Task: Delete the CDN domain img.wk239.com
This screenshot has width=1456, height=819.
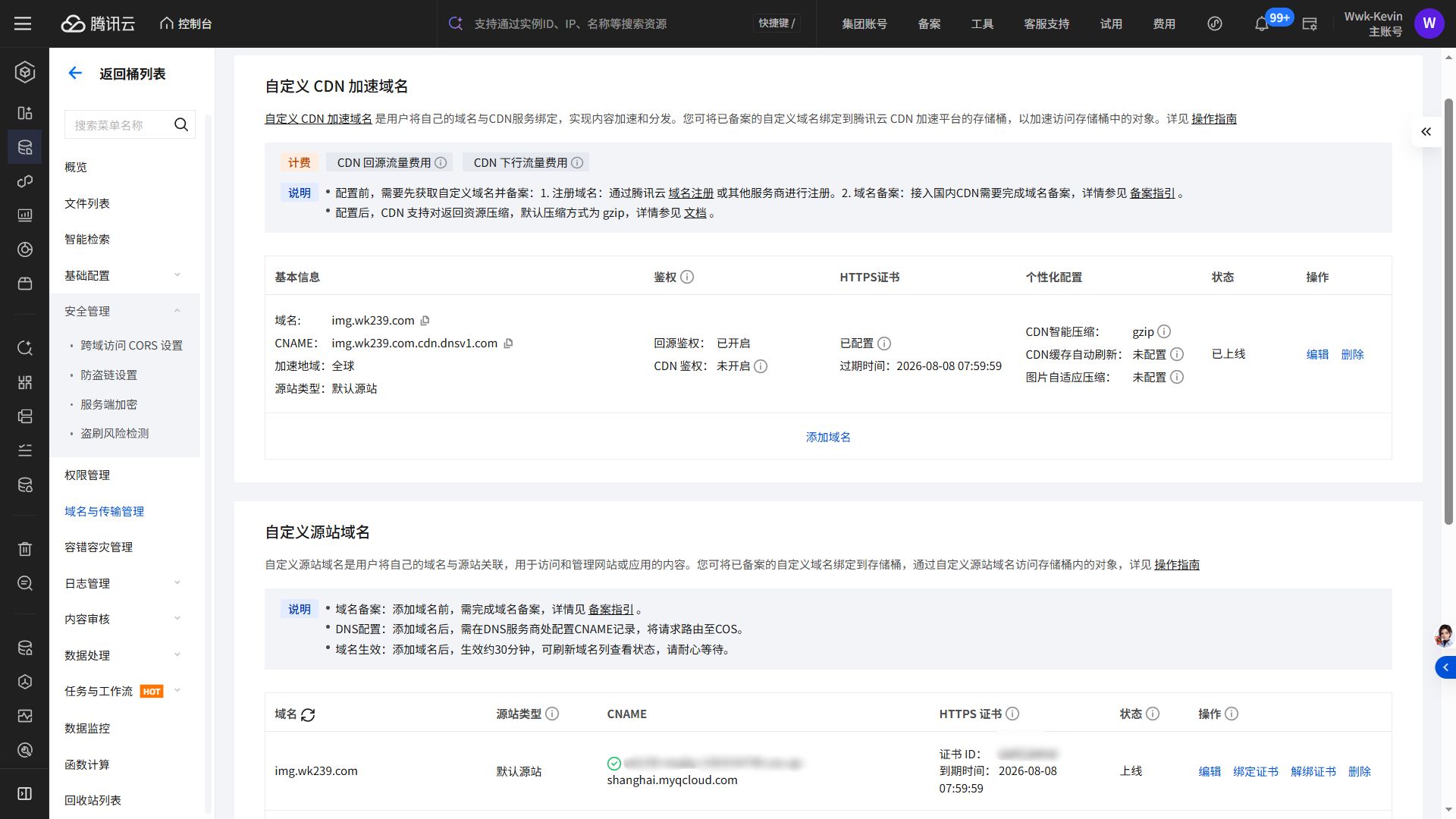Action: (x=1352, y=354)
